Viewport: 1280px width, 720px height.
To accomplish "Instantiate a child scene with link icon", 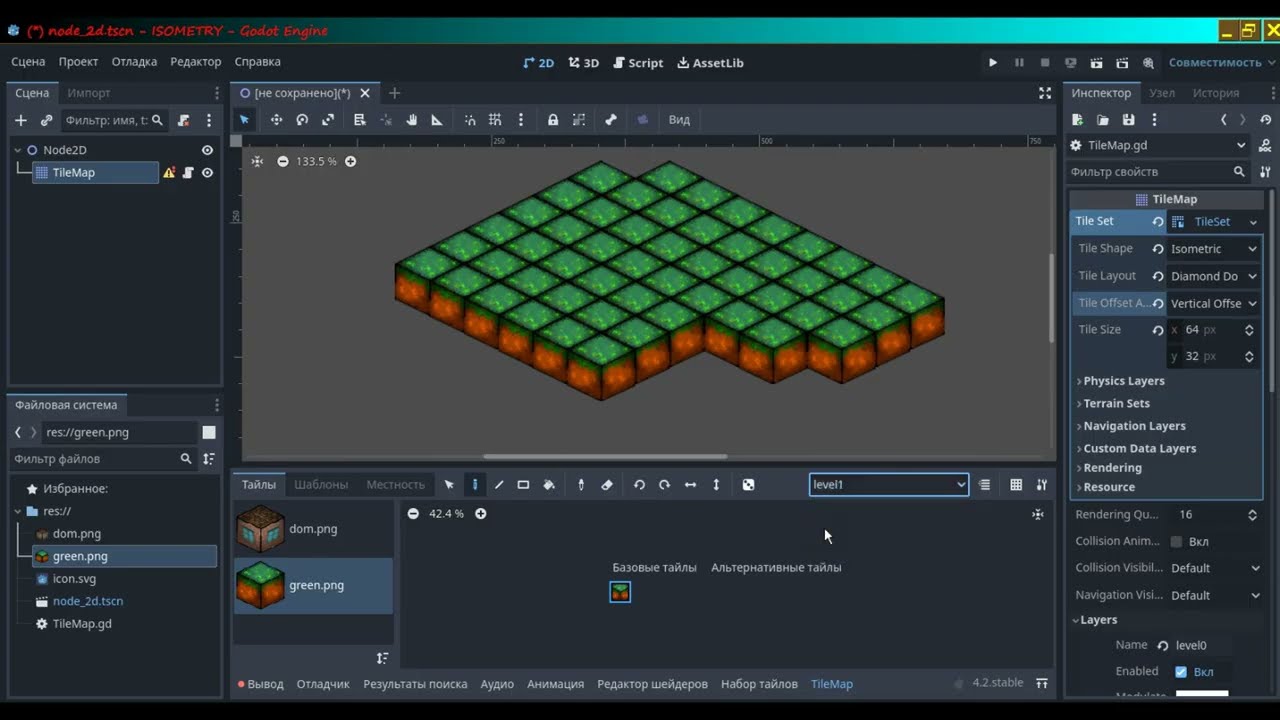I will pos(46,120).
